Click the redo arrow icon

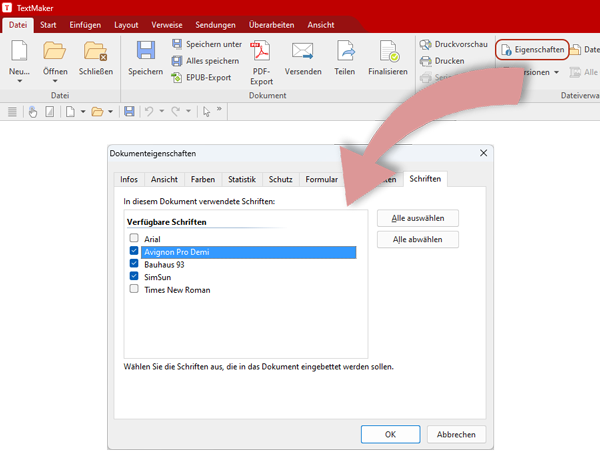click(176, 111)
